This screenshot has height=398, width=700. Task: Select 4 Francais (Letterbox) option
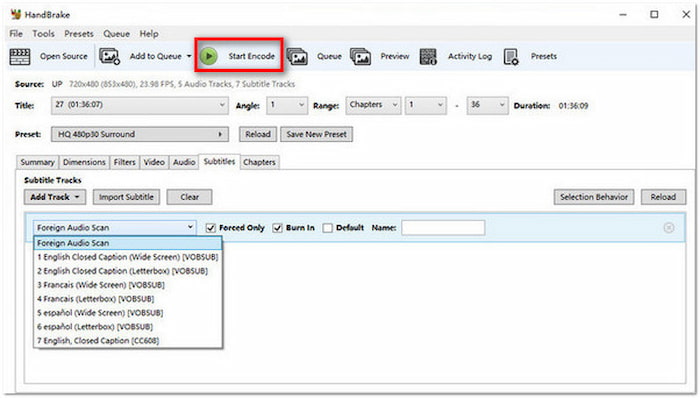pyautogui.click(x=128, y=299)
